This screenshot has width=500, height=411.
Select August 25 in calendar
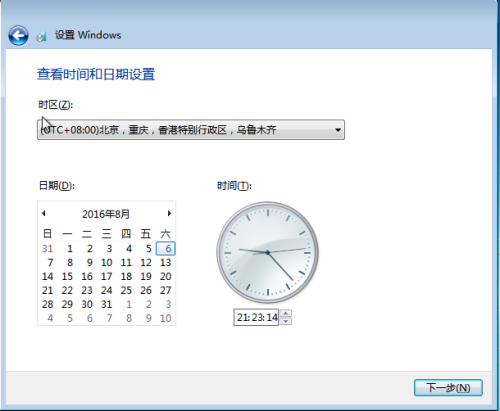click(126, 290)
